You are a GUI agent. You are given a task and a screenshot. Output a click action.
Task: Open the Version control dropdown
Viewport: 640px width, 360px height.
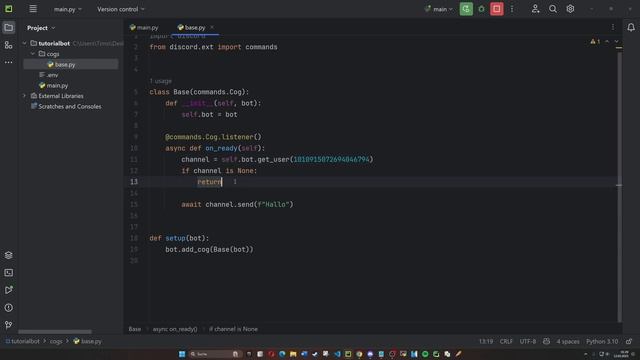(x=121, y=9)
